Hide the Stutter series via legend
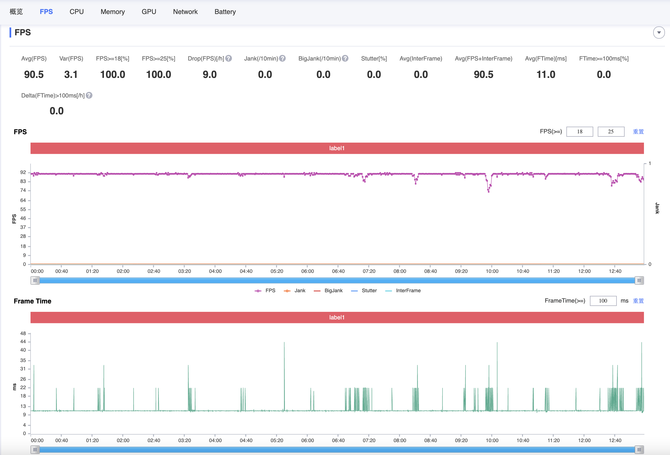The image size is (670, 455). tap(364, 291)
